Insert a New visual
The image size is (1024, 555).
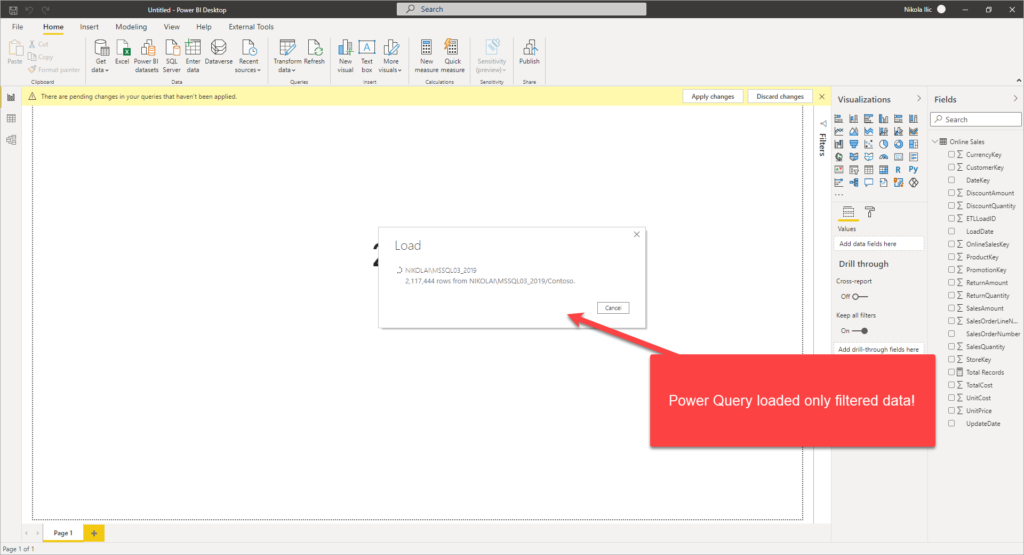coord(345,56)
